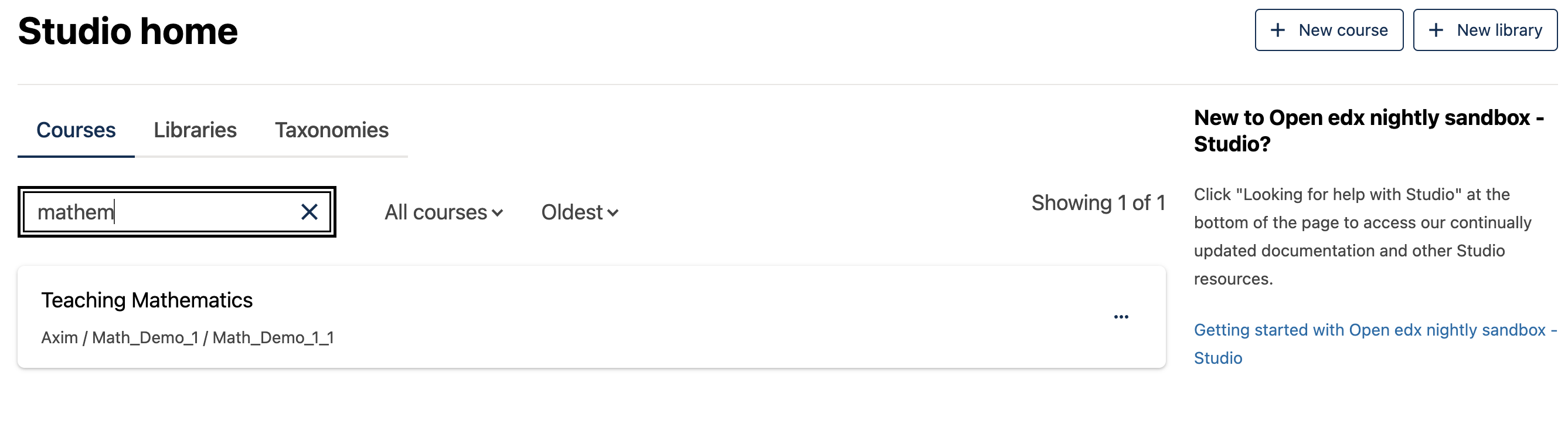Viewport: 1568px width, 433px height.
Task: Click the Showing 1 of 1 results text
Action: pos(1097,203)
